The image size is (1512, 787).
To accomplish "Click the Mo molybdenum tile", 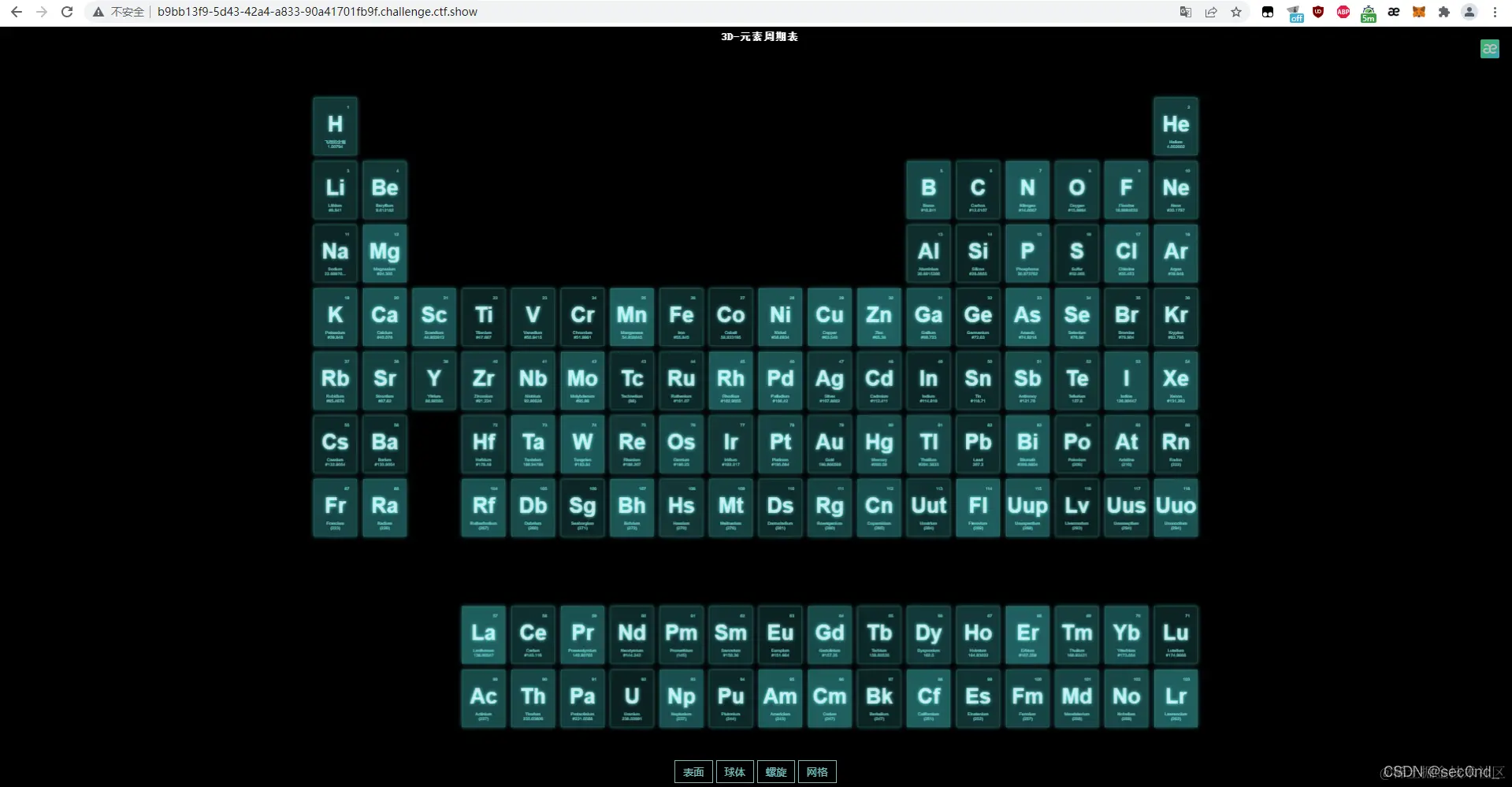I will tap(582, 381).
